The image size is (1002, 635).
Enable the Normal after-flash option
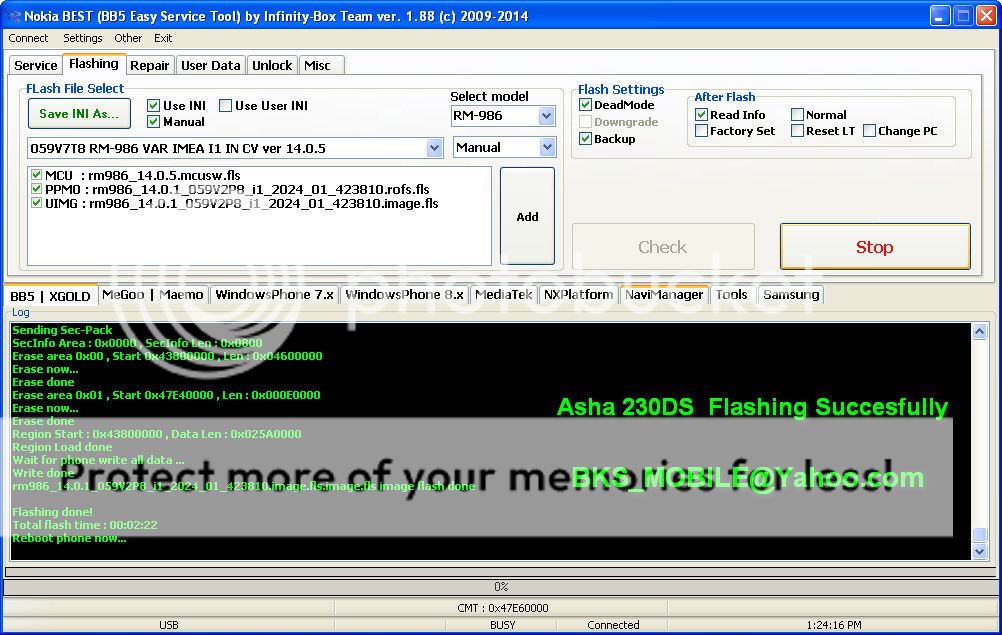click(797, 114)
